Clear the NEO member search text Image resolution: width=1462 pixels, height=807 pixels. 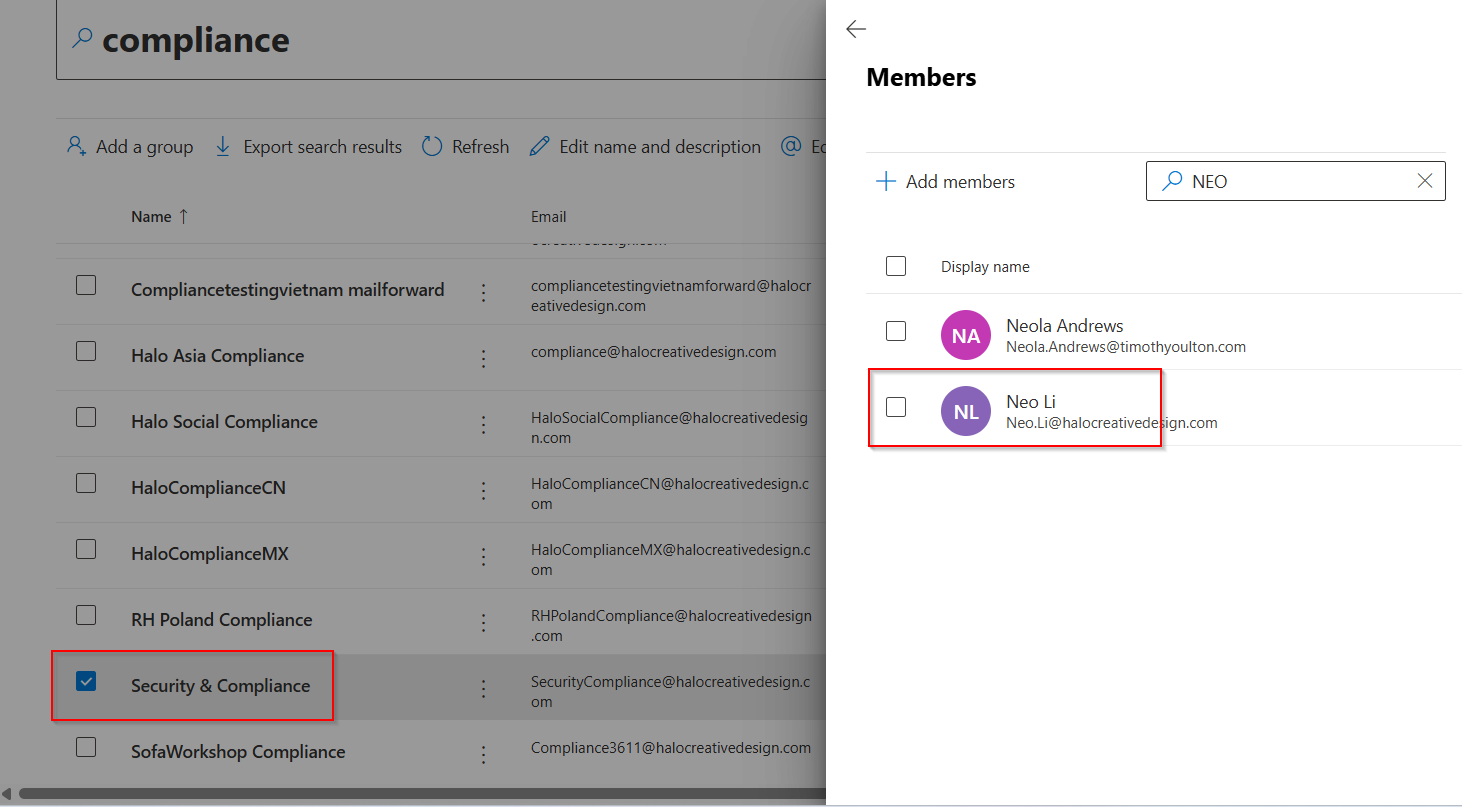pyautogui.click(x=1424, y=181)
